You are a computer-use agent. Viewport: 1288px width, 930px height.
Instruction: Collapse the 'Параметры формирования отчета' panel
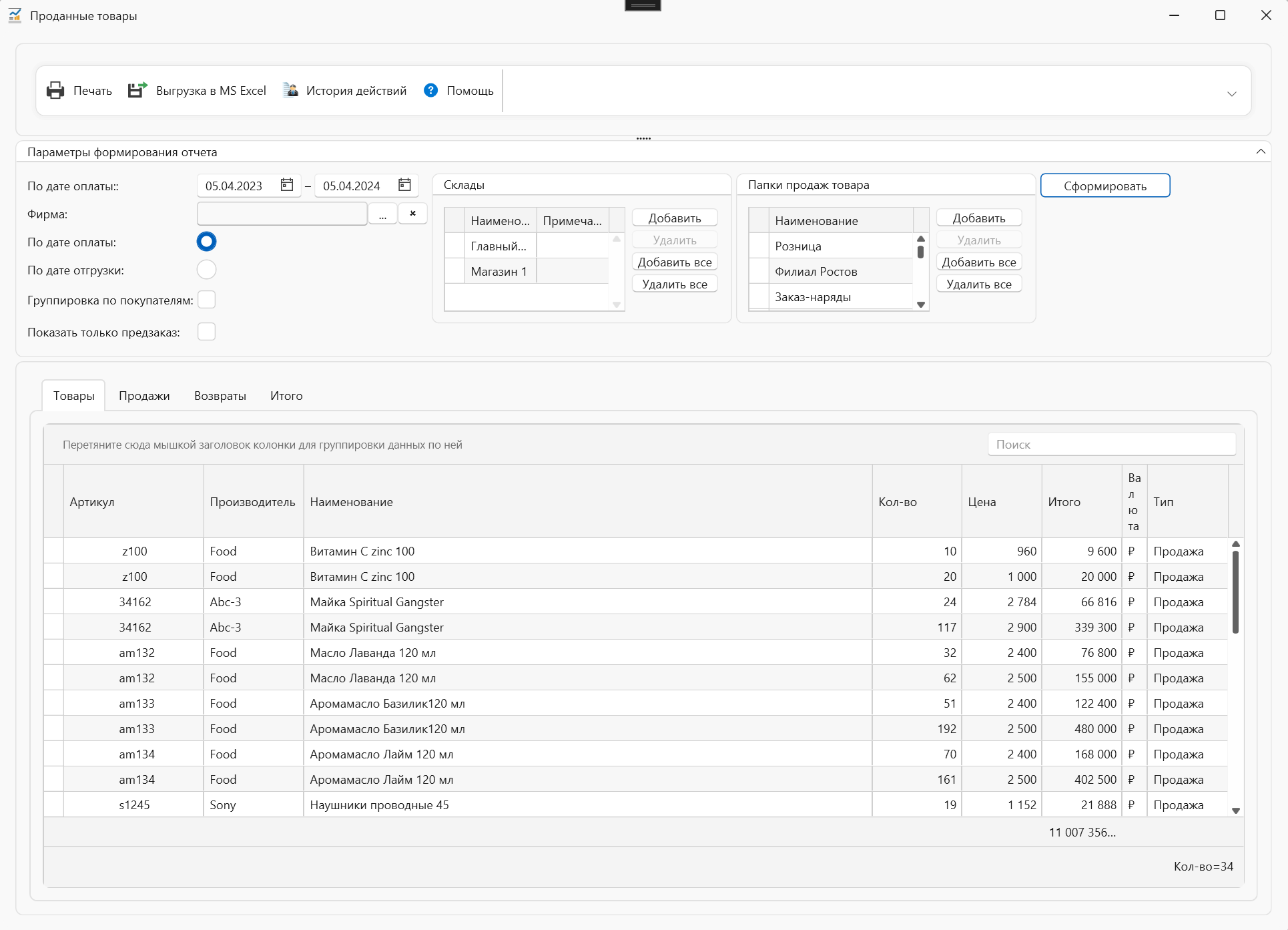coord(1261,152)
